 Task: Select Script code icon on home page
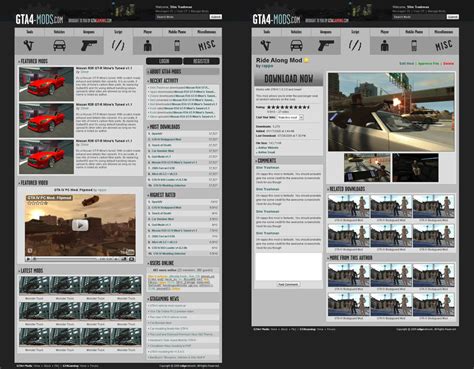pos(118,45)
